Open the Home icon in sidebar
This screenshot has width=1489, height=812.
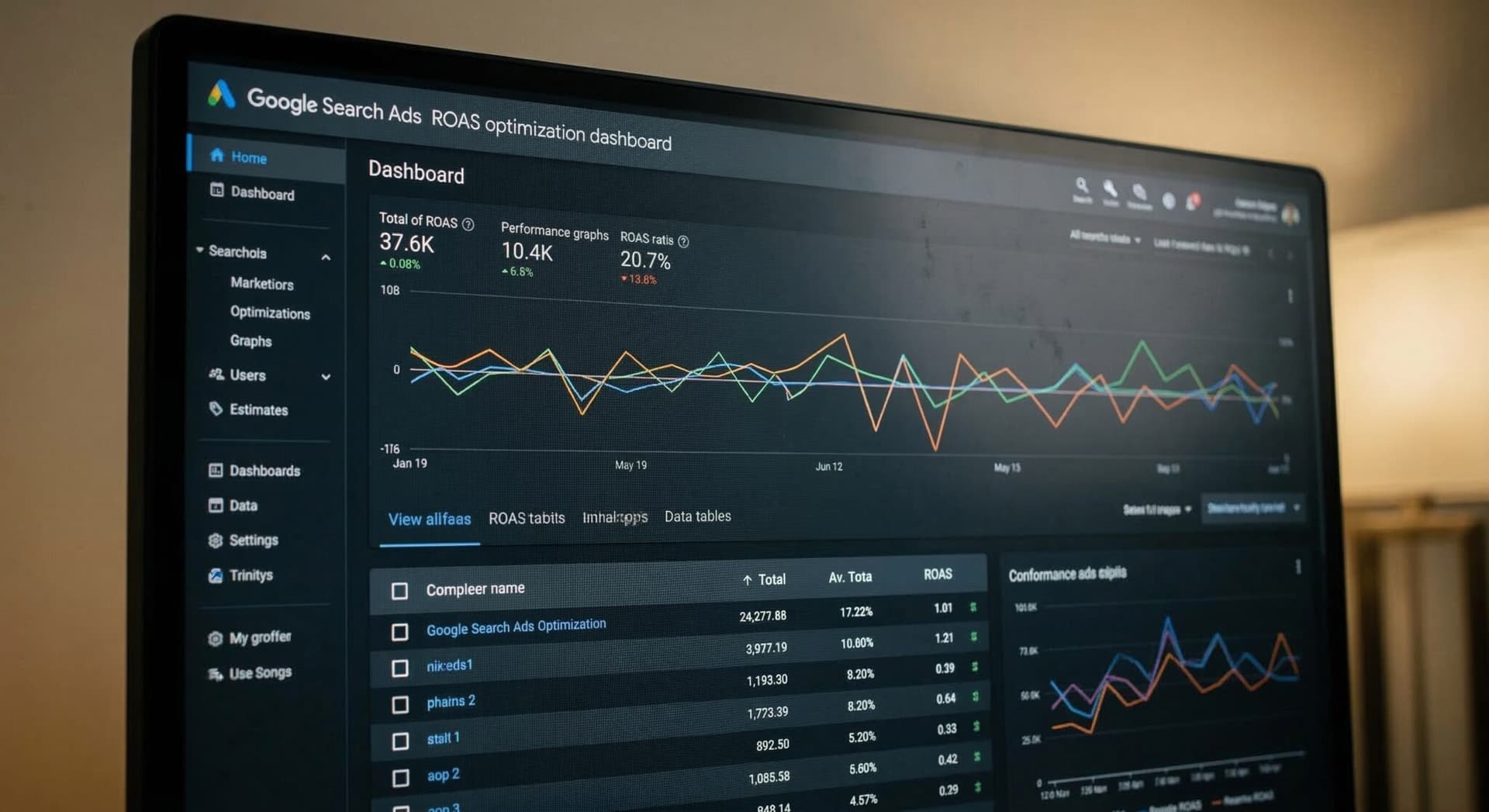coord(217,155)
